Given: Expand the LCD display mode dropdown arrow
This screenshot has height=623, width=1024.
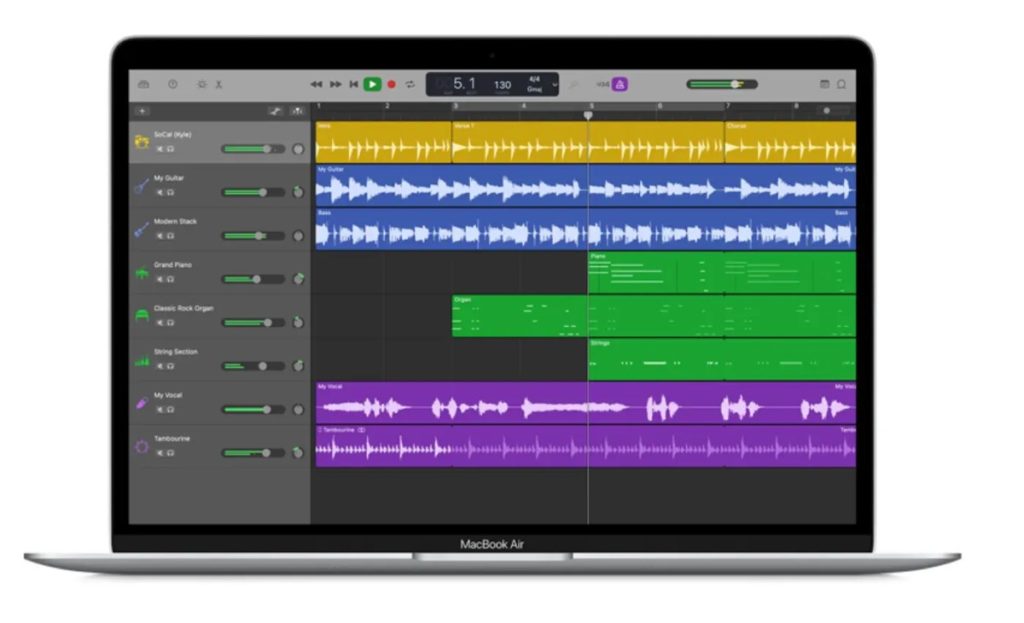Looking at the screenshot, I should [555, 85].
